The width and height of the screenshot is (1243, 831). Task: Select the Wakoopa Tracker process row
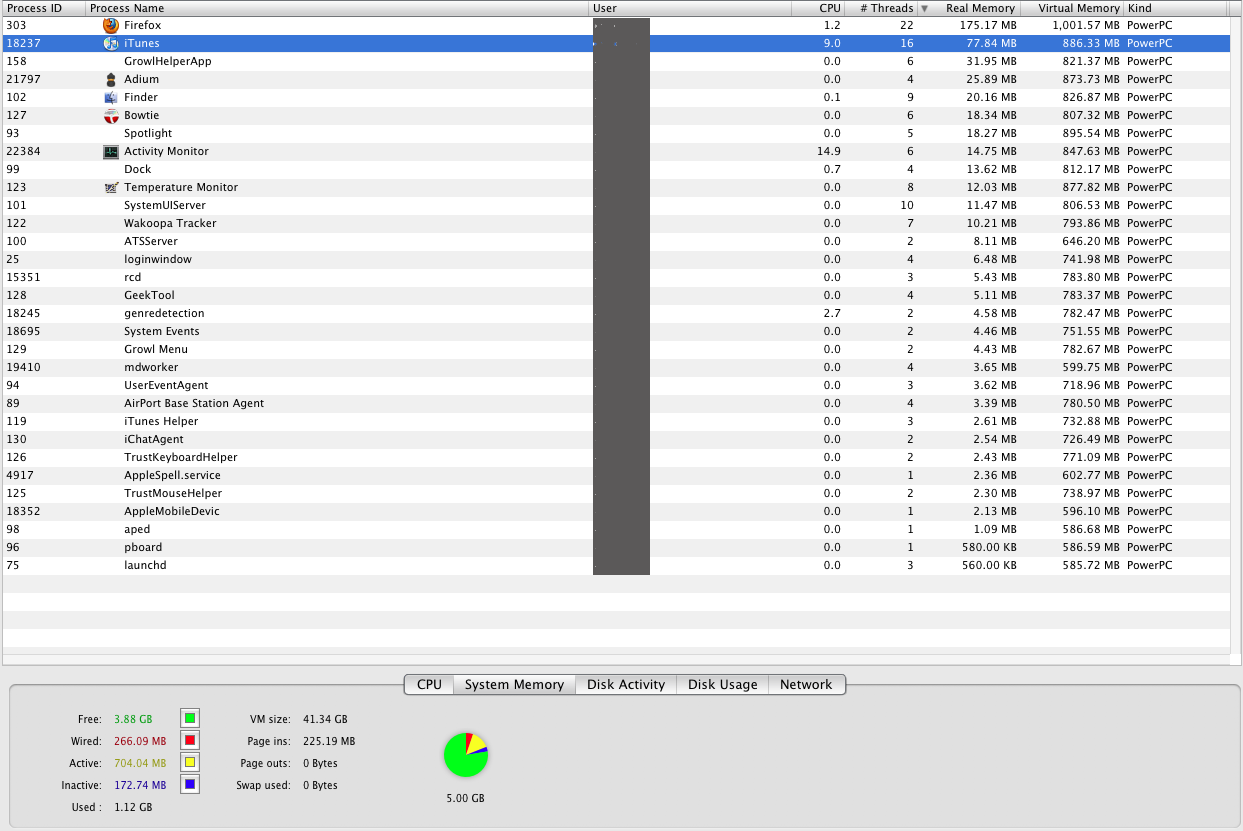[x=616, y=223]
